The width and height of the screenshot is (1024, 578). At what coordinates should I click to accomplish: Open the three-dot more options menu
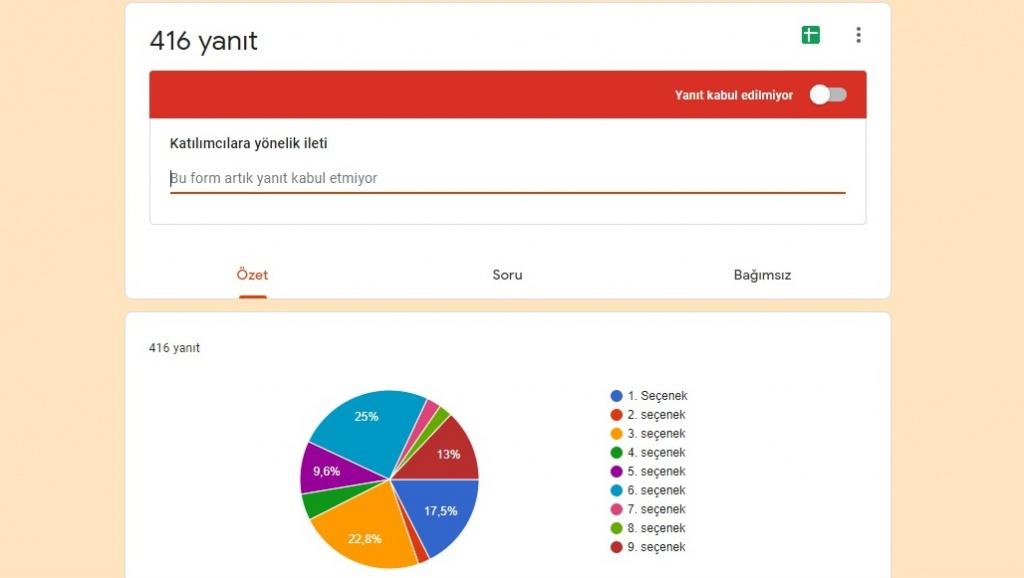858,35
